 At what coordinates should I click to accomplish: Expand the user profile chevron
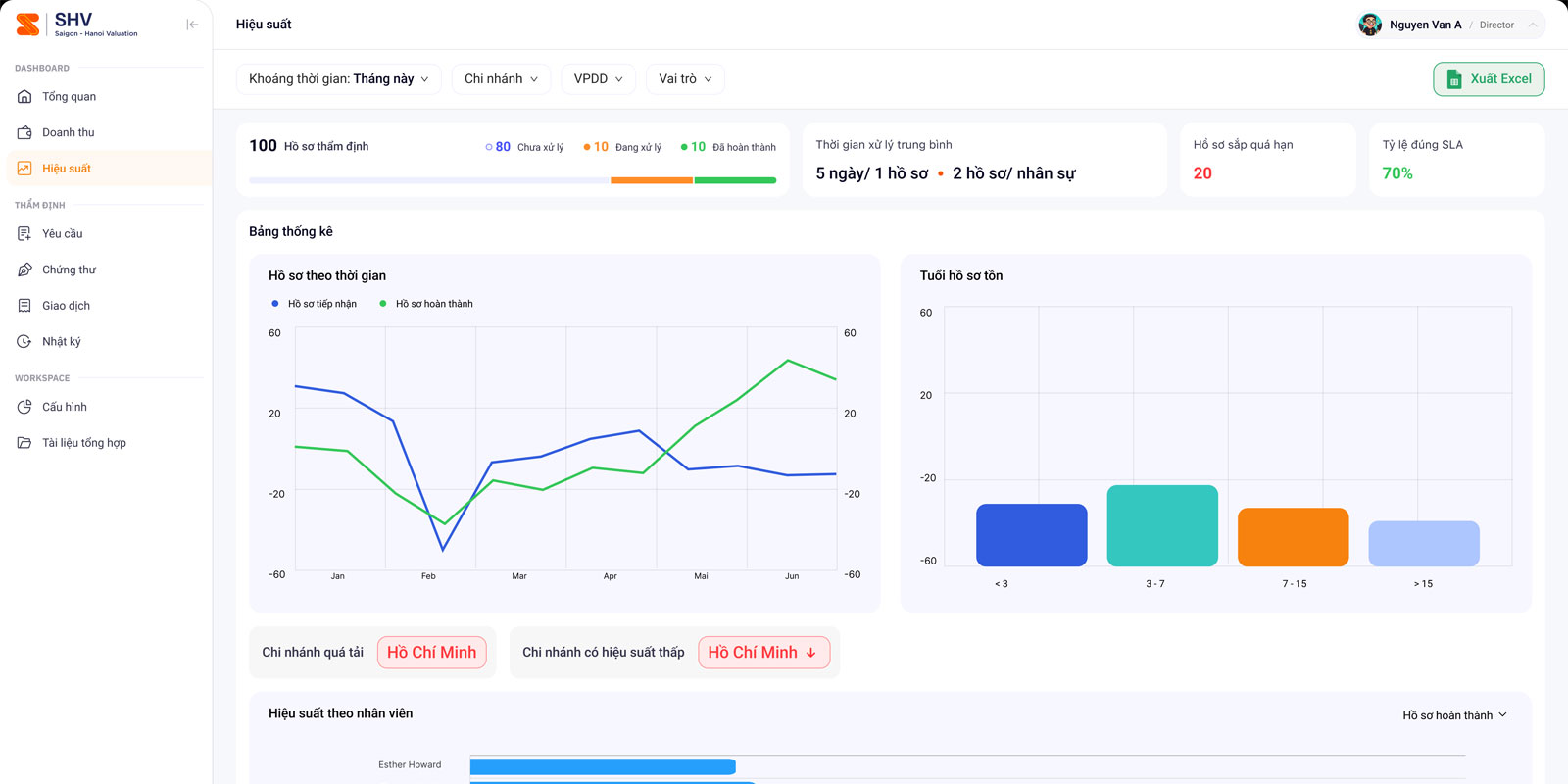(1533, 24)
